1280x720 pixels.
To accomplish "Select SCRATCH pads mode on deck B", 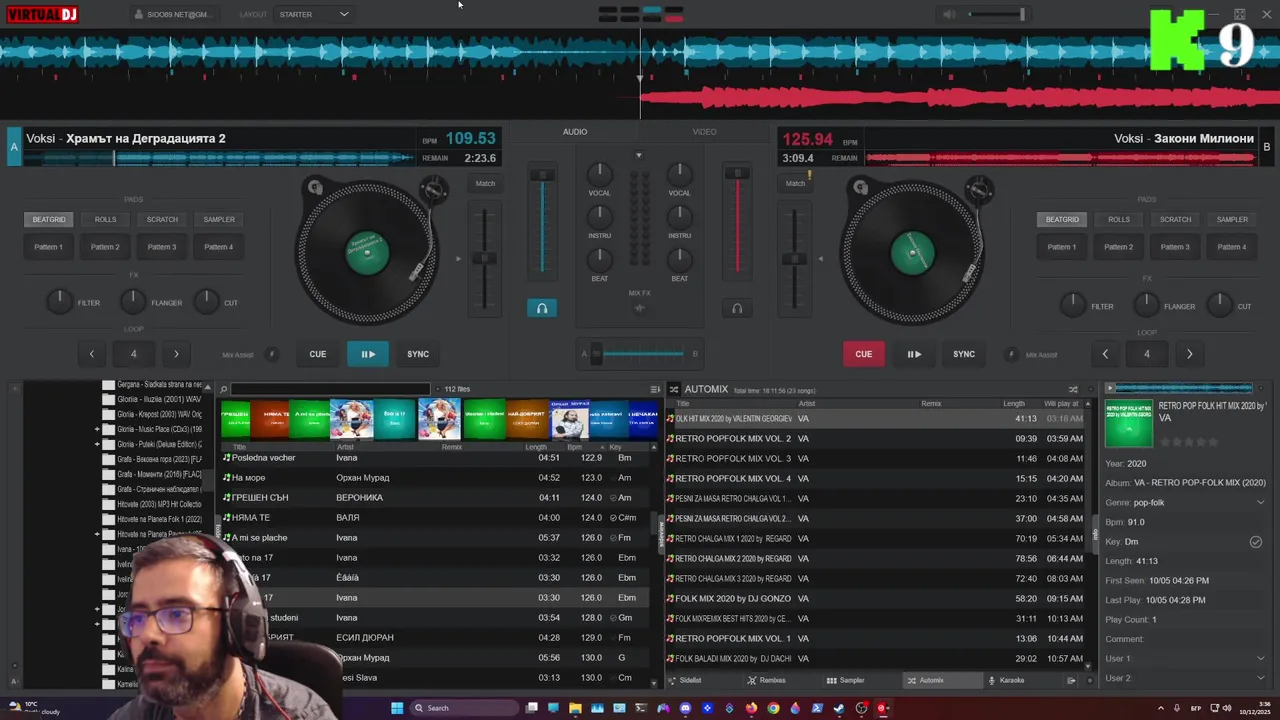I will click(x=1175, y=219).
